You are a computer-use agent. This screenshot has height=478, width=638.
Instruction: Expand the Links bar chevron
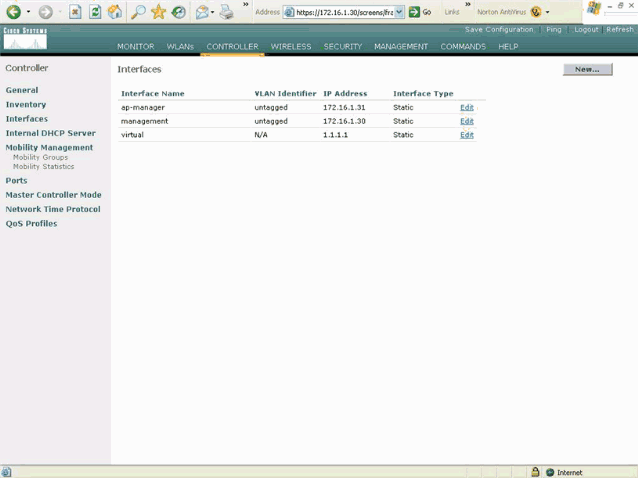468,4
